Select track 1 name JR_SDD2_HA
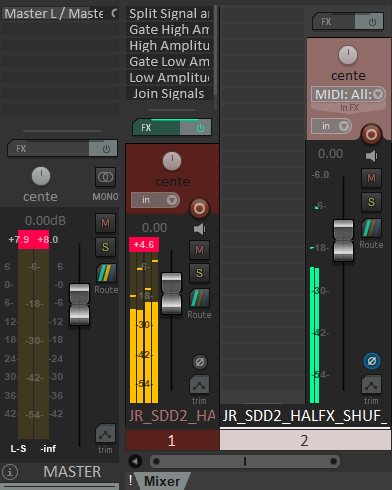This screenshot has width=392, height=490. [172, 416]
